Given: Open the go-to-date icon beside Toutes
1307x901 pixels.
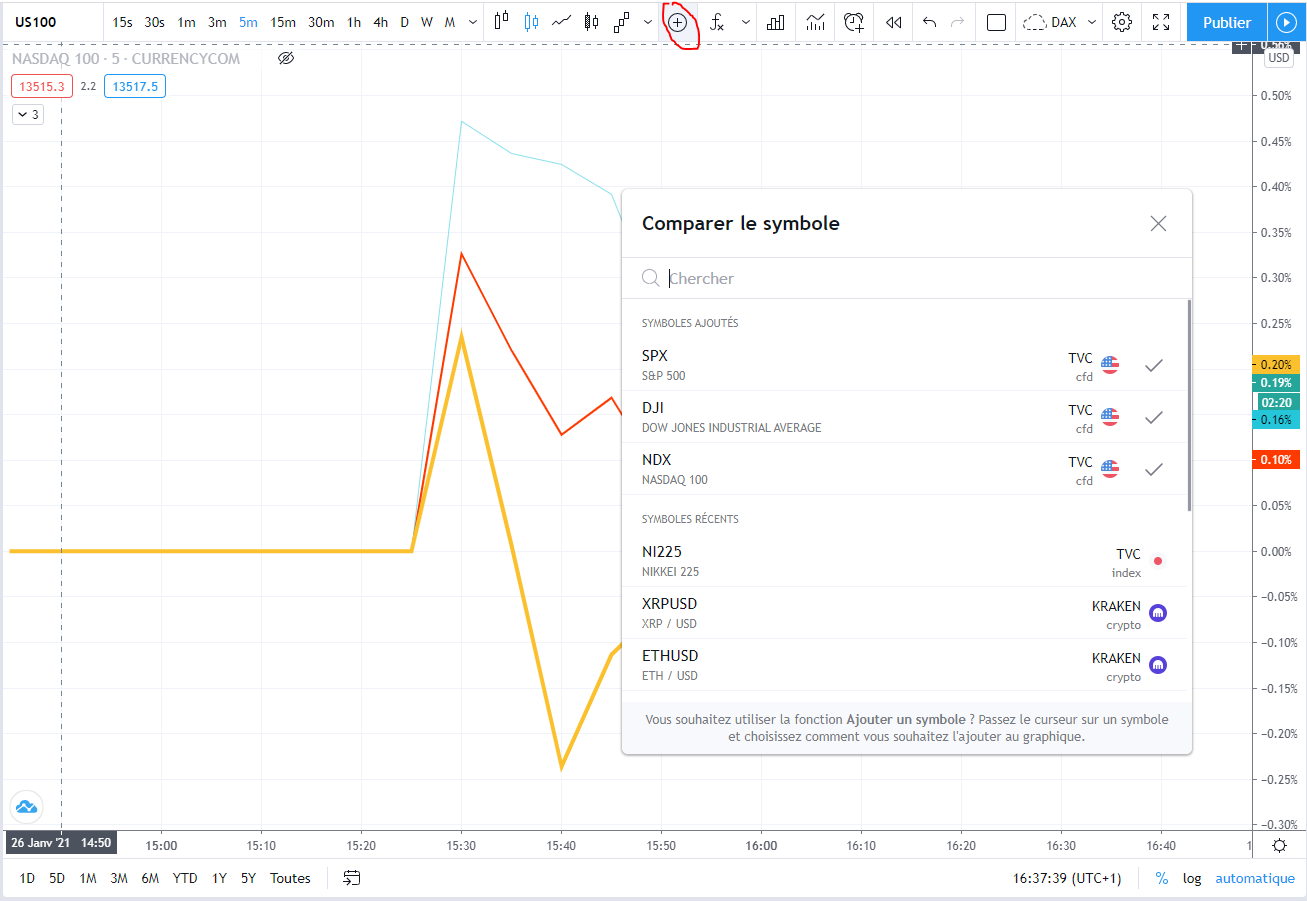Looking at the screenshot, I should (x=352, y=878).
